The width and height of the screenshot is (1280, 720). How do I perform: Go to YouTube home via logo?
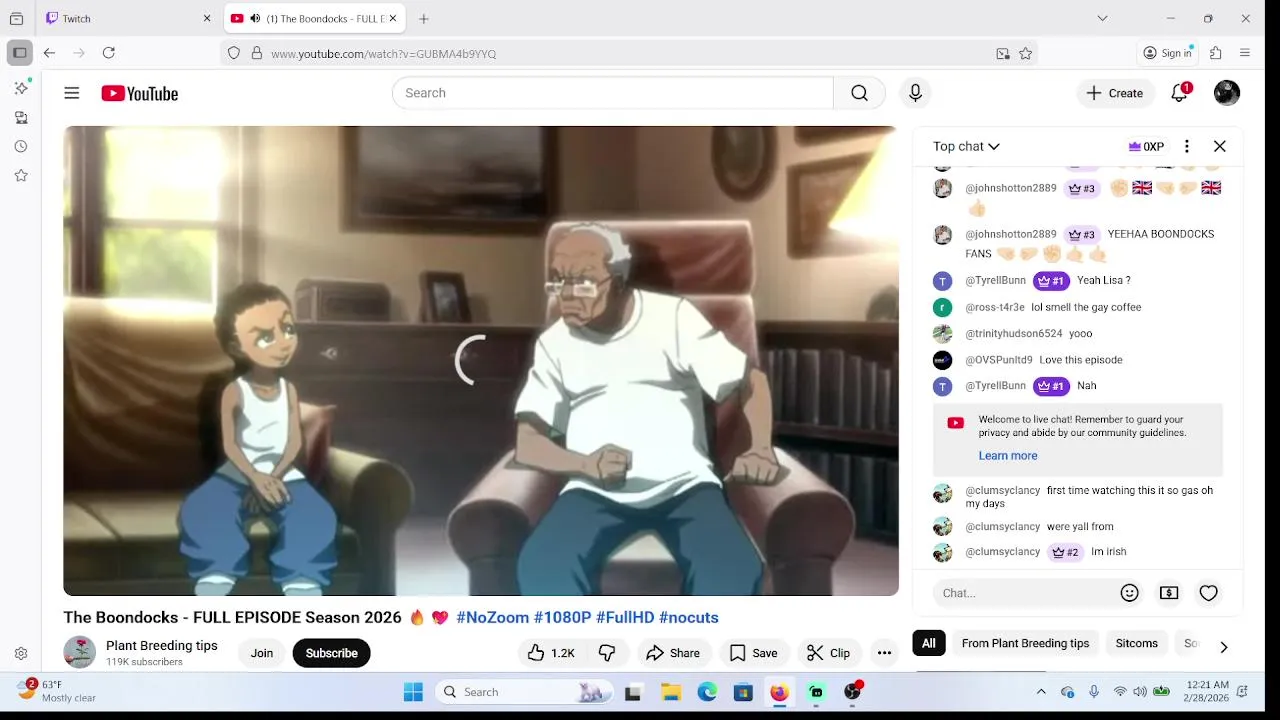point(139,93)
